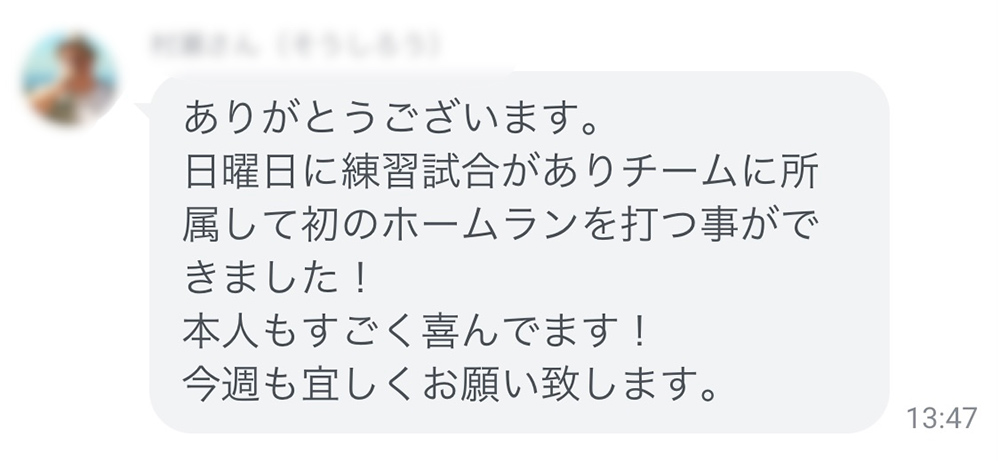Click the きました！ line of the message
Viewport: 1000px width, 461px height.
(x=276, y=279)
